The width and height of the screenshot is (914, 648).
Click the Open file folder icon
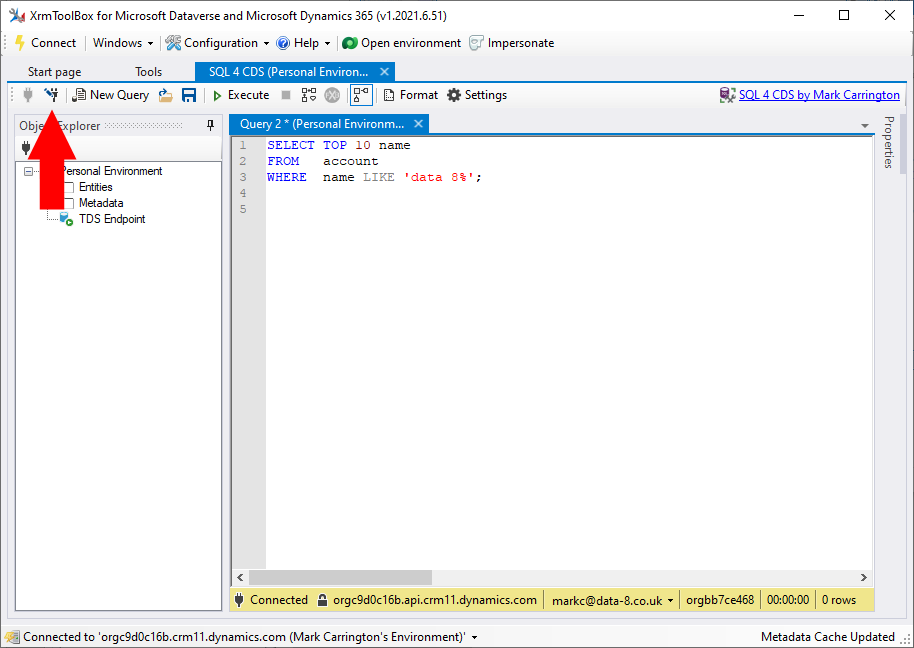click(x=165, y=95)
